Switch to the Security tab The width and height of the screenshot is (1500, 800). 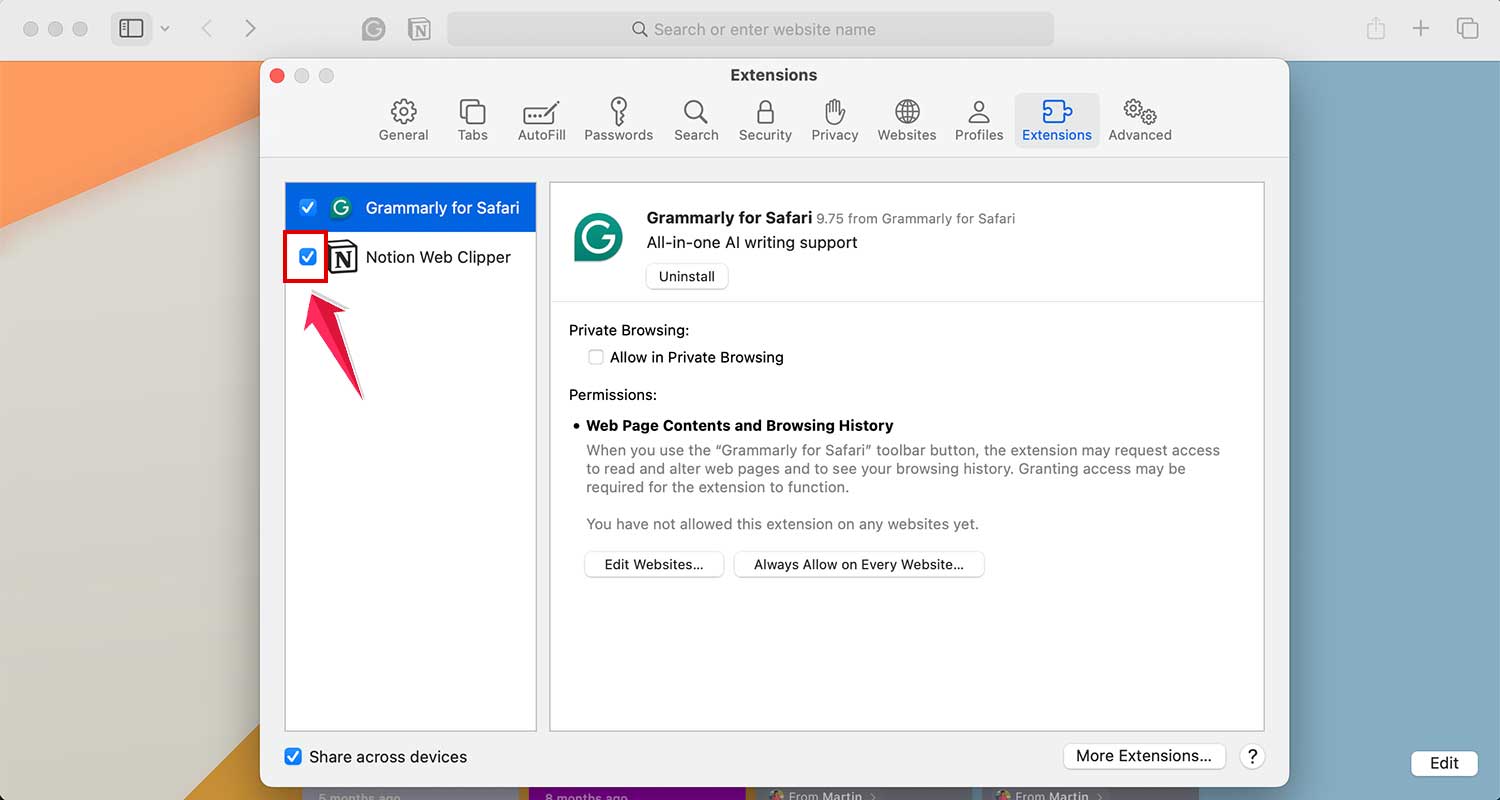tap(764, 120)
